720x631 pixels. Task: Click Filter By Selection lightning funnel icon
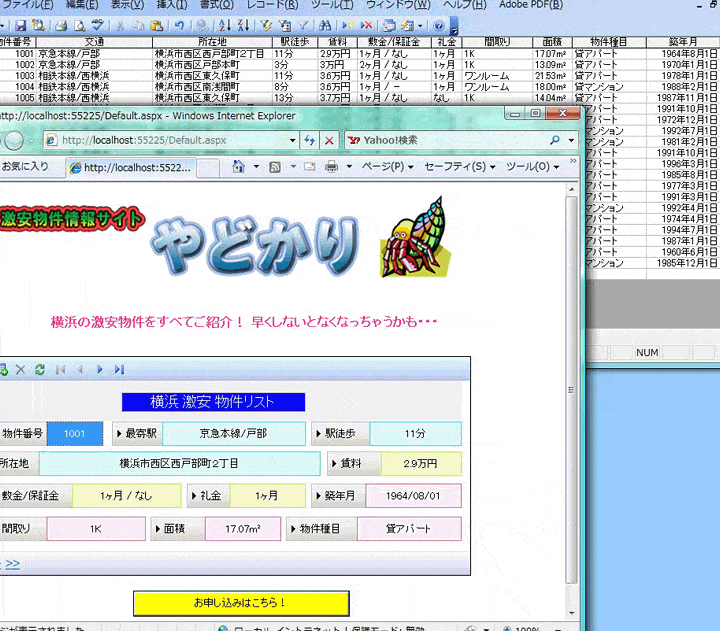[266, 25]
